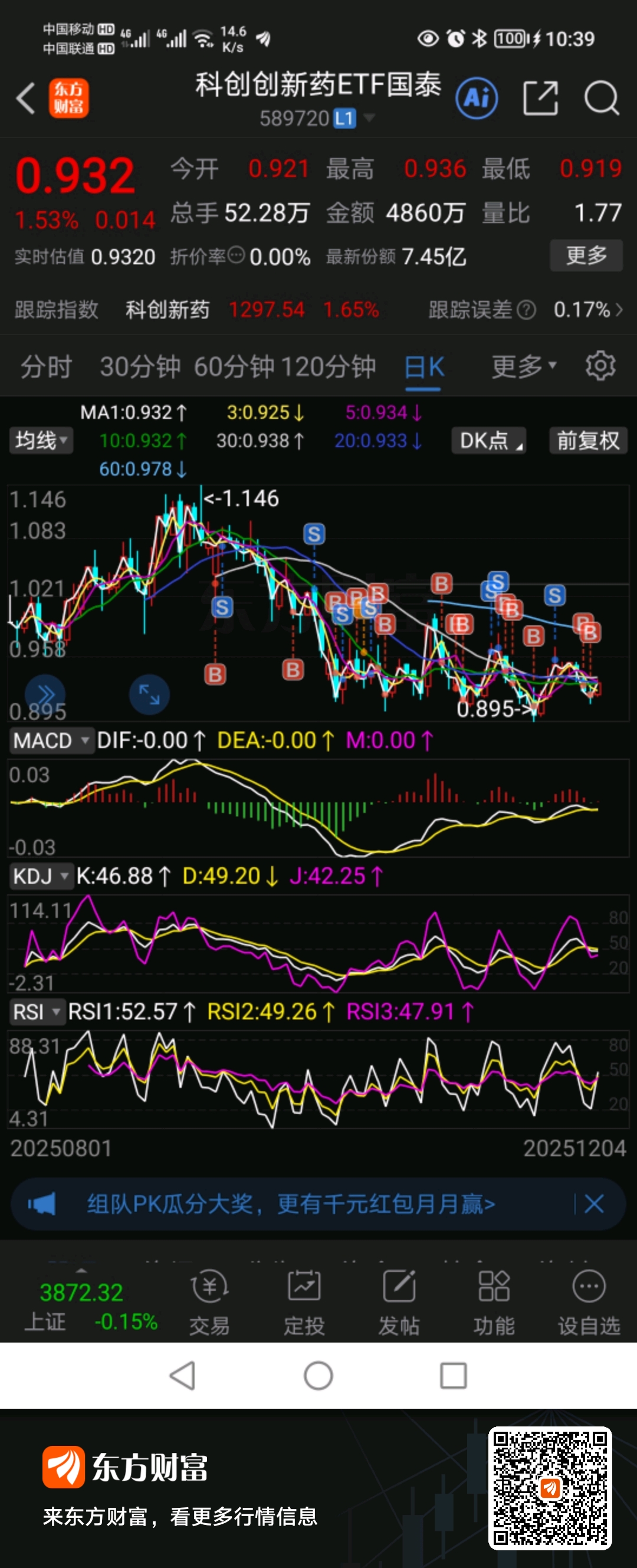Tap the back arrow icon

25,98
